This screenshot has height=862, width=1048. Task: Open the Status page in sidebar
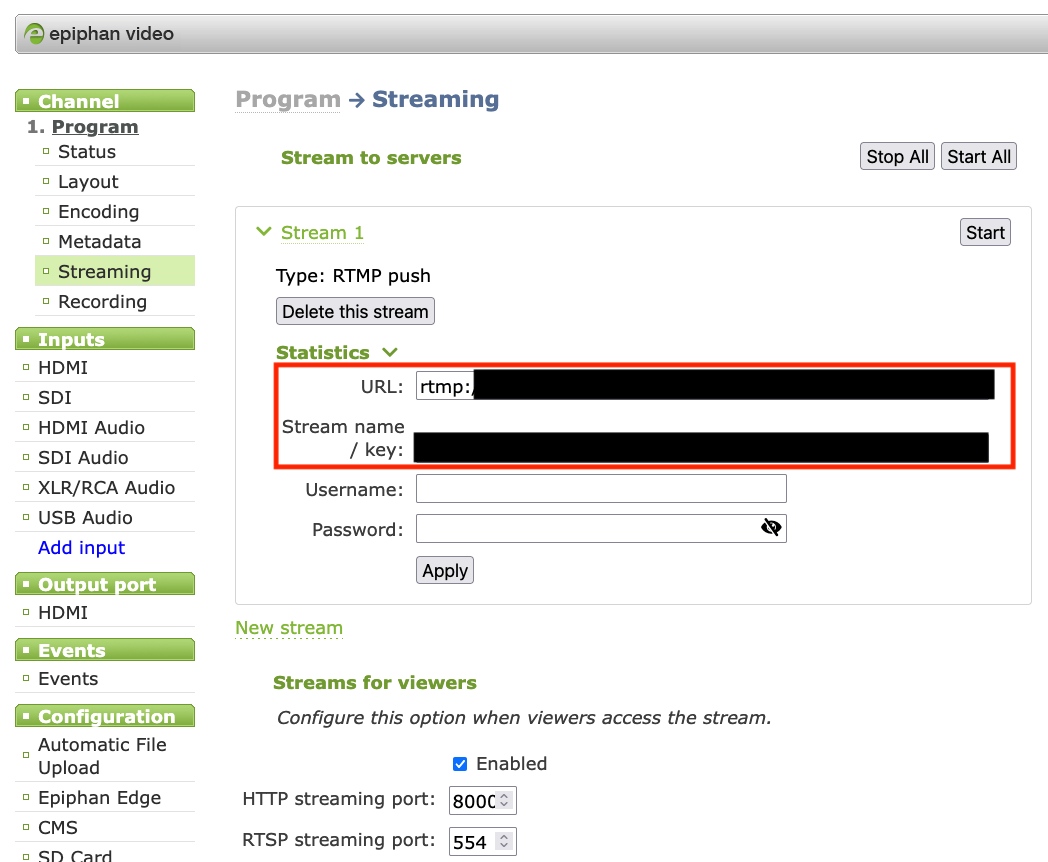(87, 152)
